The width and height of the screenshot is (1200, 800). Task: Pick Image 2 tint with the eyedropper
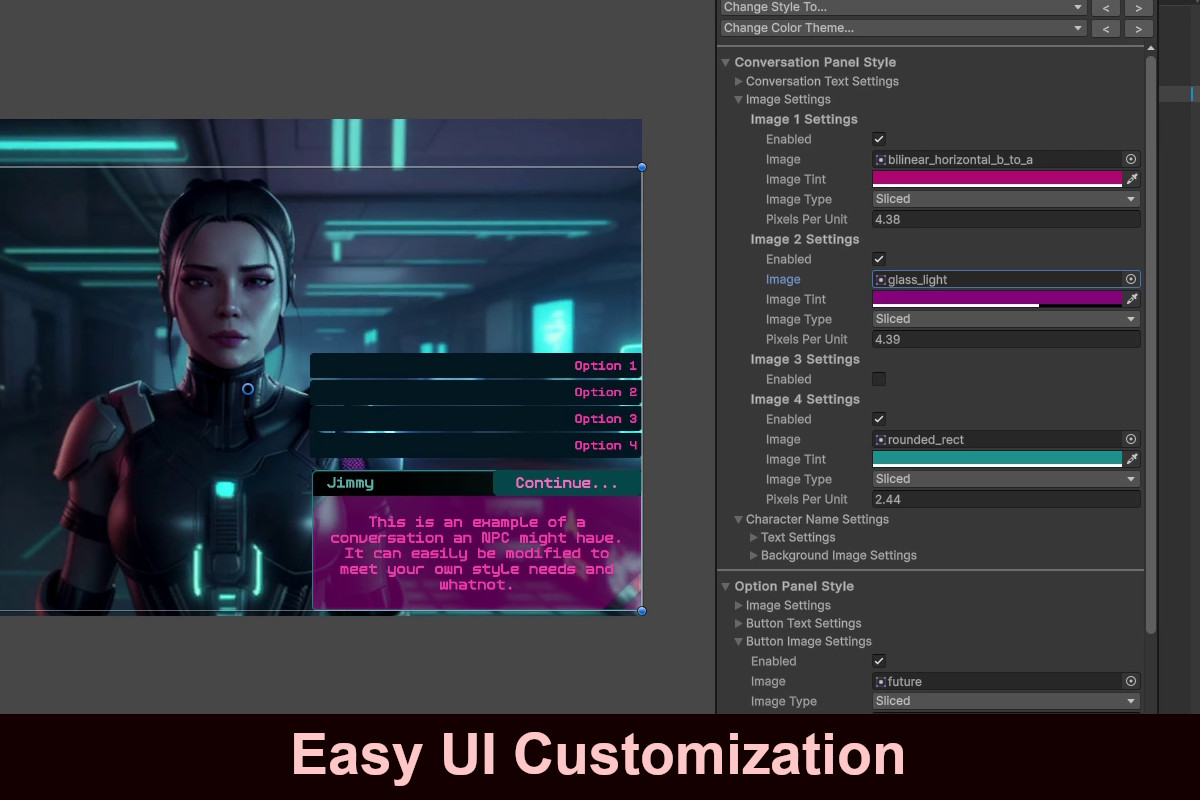point(1133,299)
